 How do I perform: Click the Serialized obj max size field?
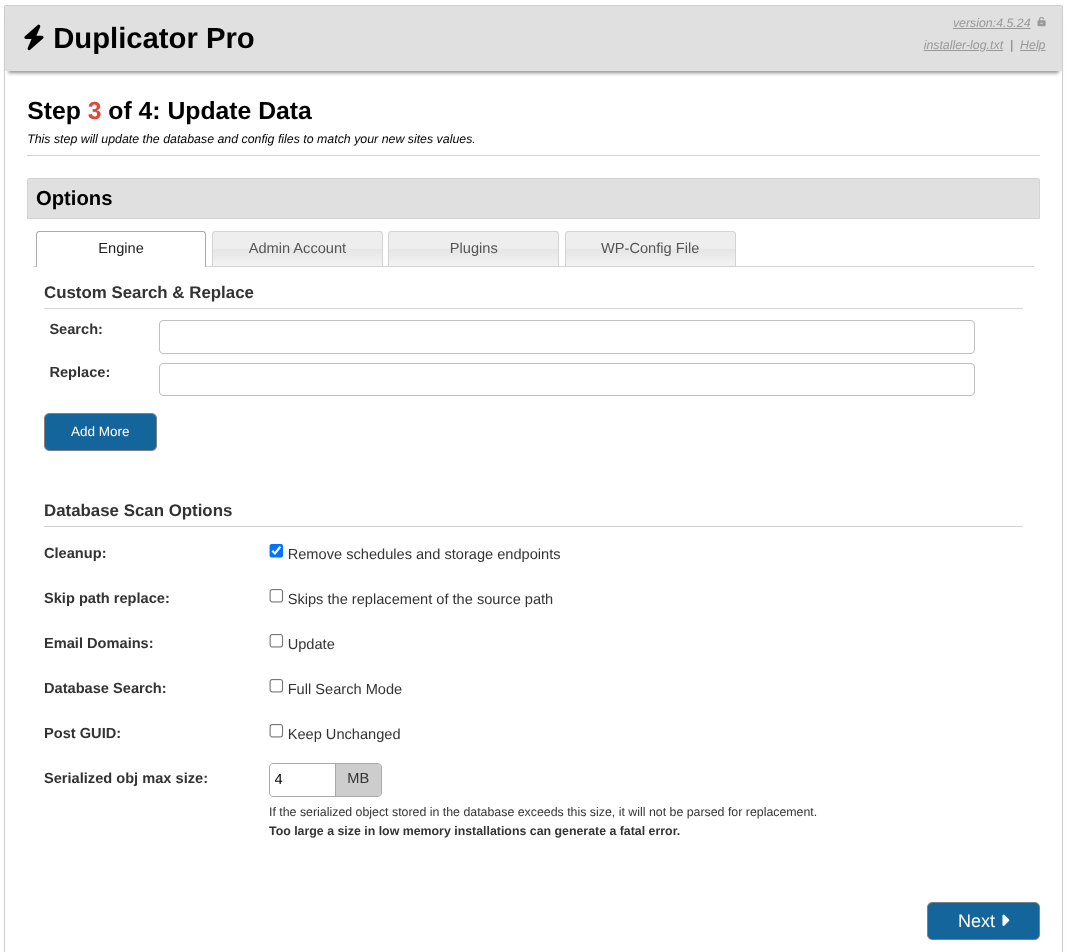(x=302, y=780)
